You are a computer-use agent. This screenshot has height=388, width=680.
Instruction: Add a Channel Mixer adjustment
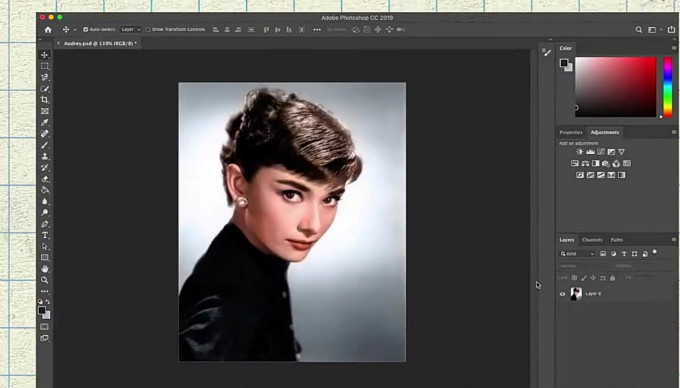click(x=616, y=163)
